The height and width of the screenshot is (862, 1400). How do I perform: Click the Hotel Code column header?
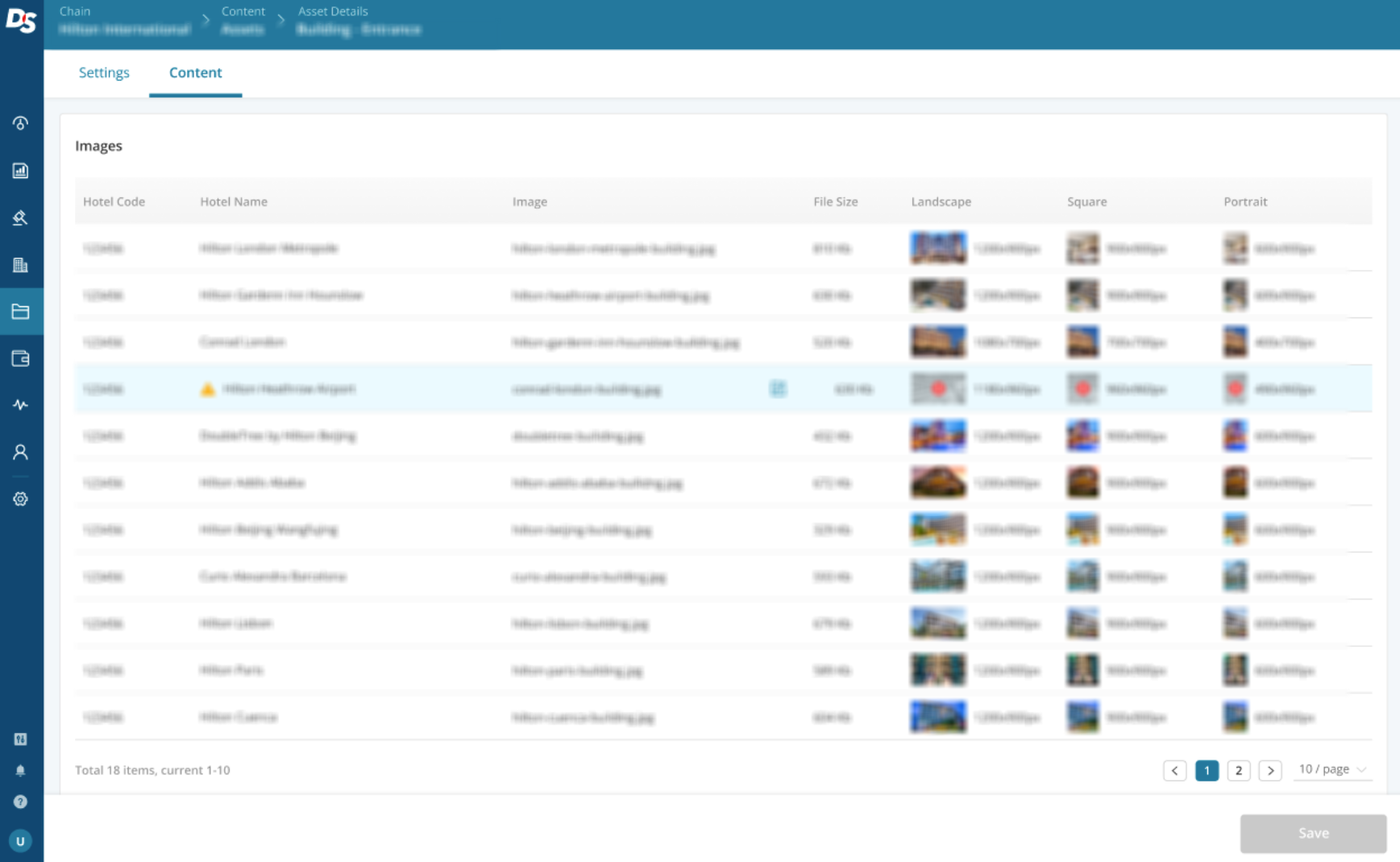point(114,201)
